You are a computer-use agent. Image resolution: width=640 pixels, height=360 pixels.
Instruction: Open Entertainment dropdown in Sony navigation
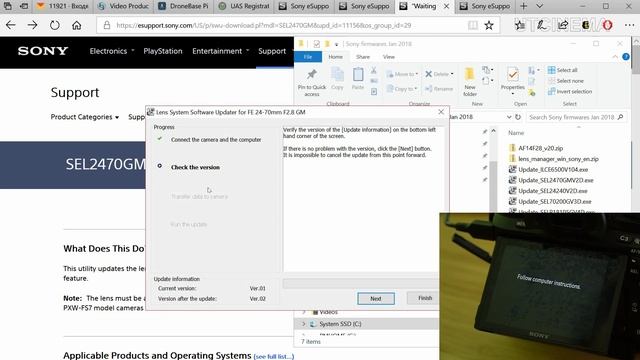point(221,51)
